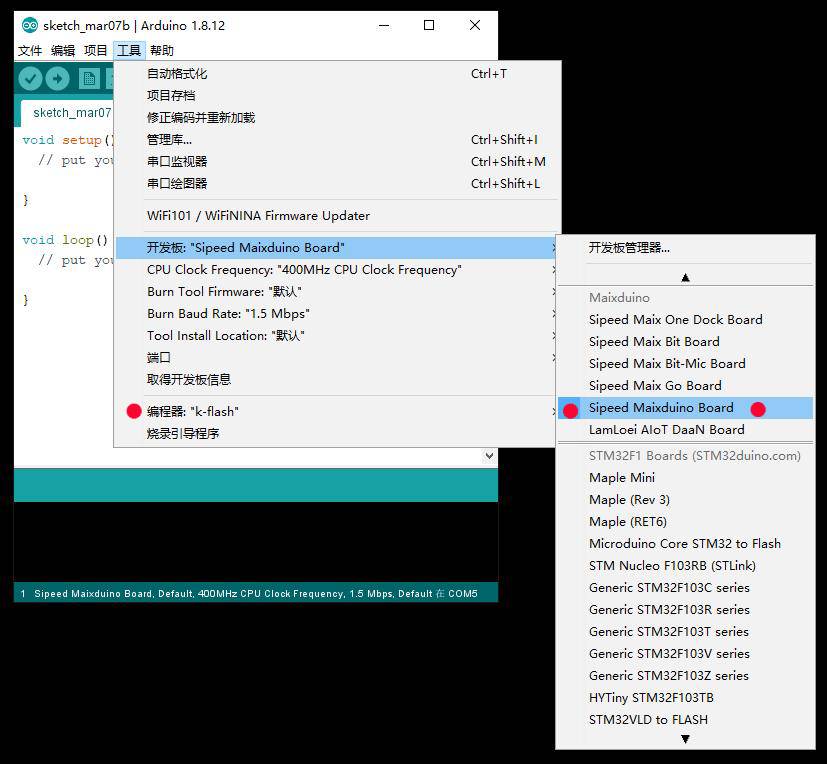Viewport: 827px width, 764px height.
Task: Select STM32VLD to FLASH board
Action: (685, 720)
